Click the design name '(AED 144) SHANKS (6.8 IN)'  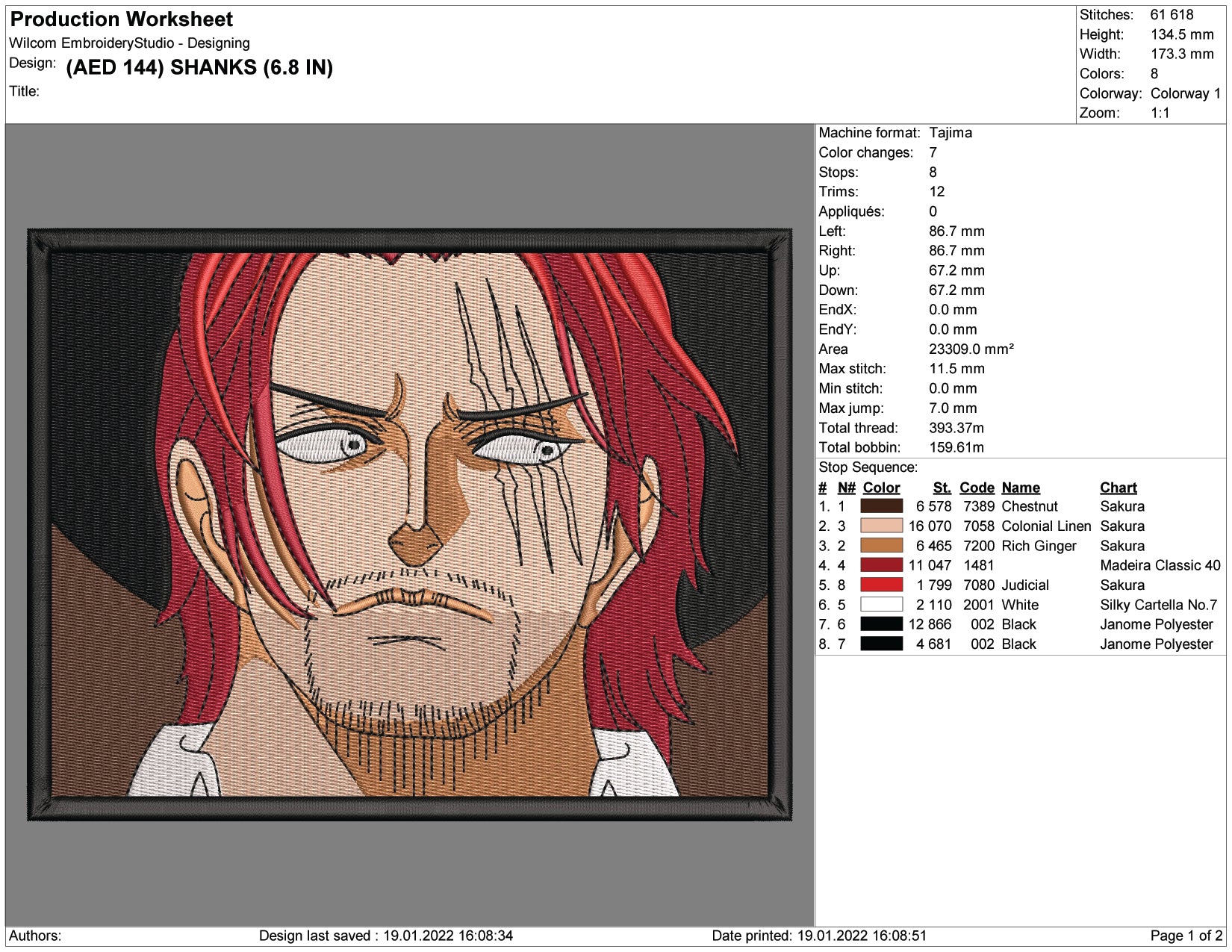tap(199, 67)
